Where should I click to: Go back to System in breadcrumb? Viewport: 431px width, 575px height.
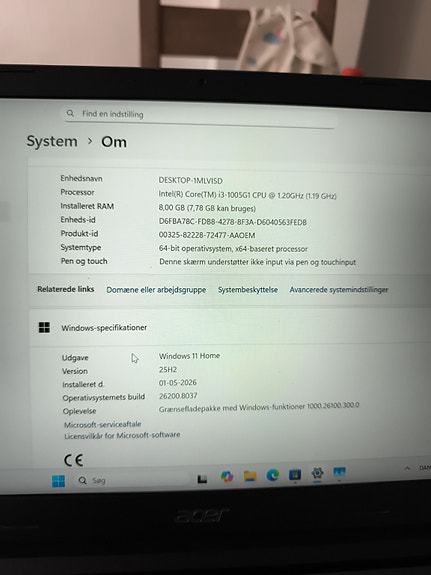(52, 141)
